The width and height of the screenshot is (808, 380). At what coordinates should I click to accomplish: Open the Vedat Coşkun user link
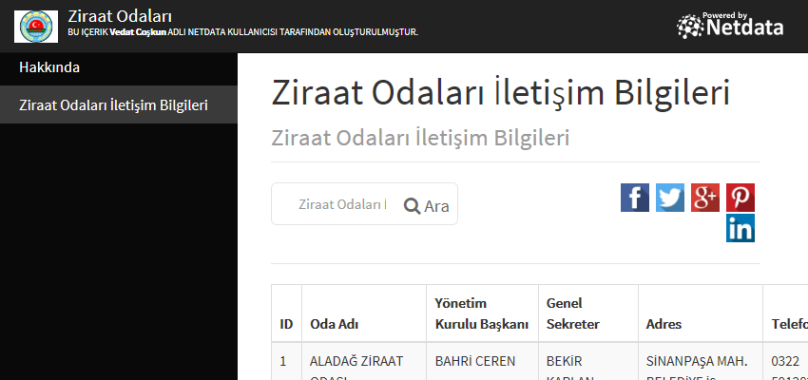pyautogui.click(x=138, y=32)
